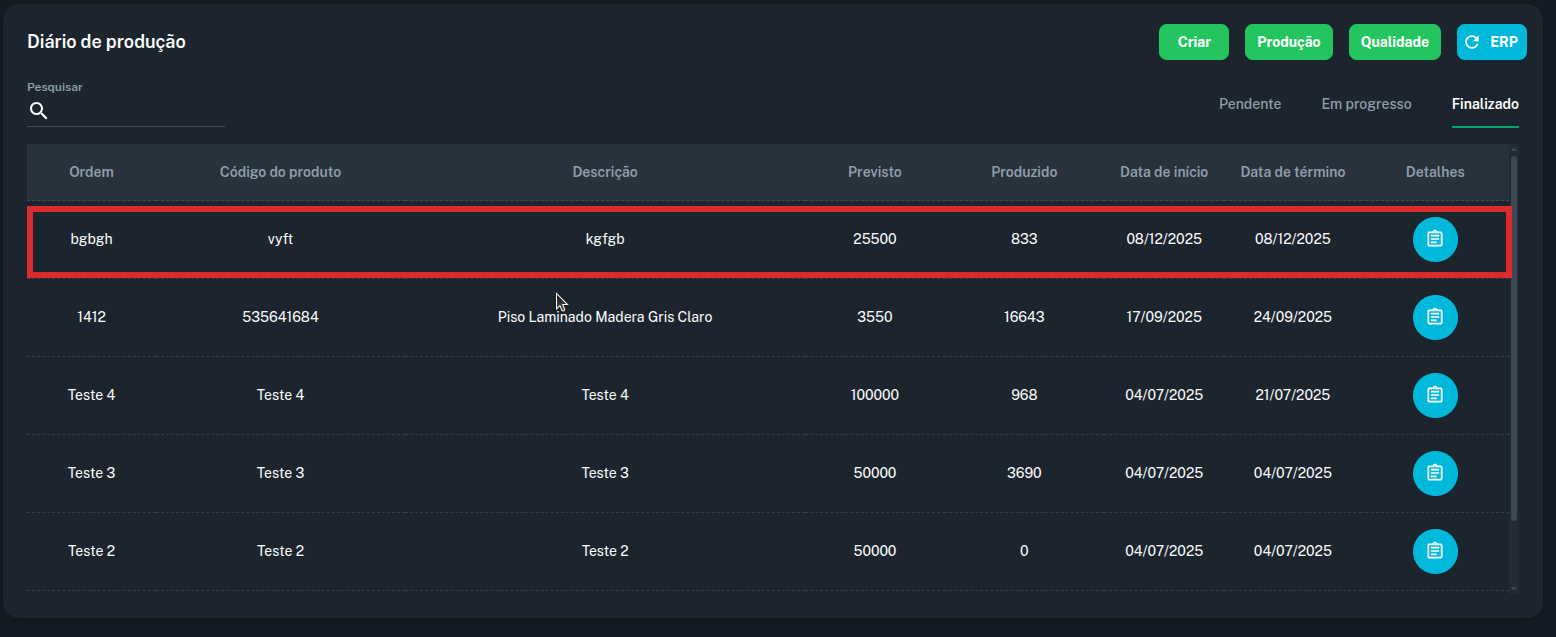Click the Produzido column header
Viewport: 1556px width, 637px height.
point(1024,172)
